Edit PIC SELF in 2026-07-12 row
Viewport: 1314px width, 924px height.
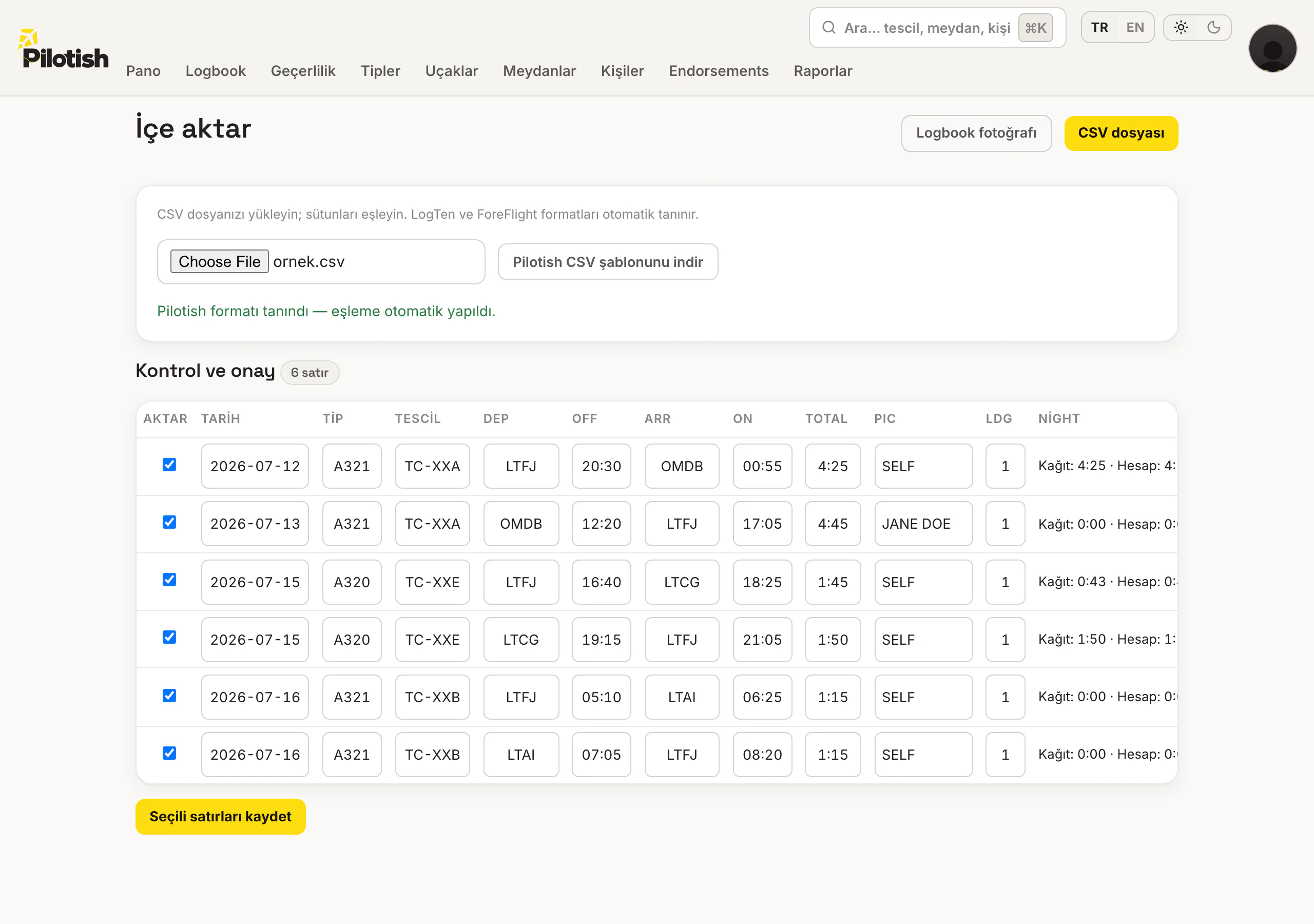[923, 466]
